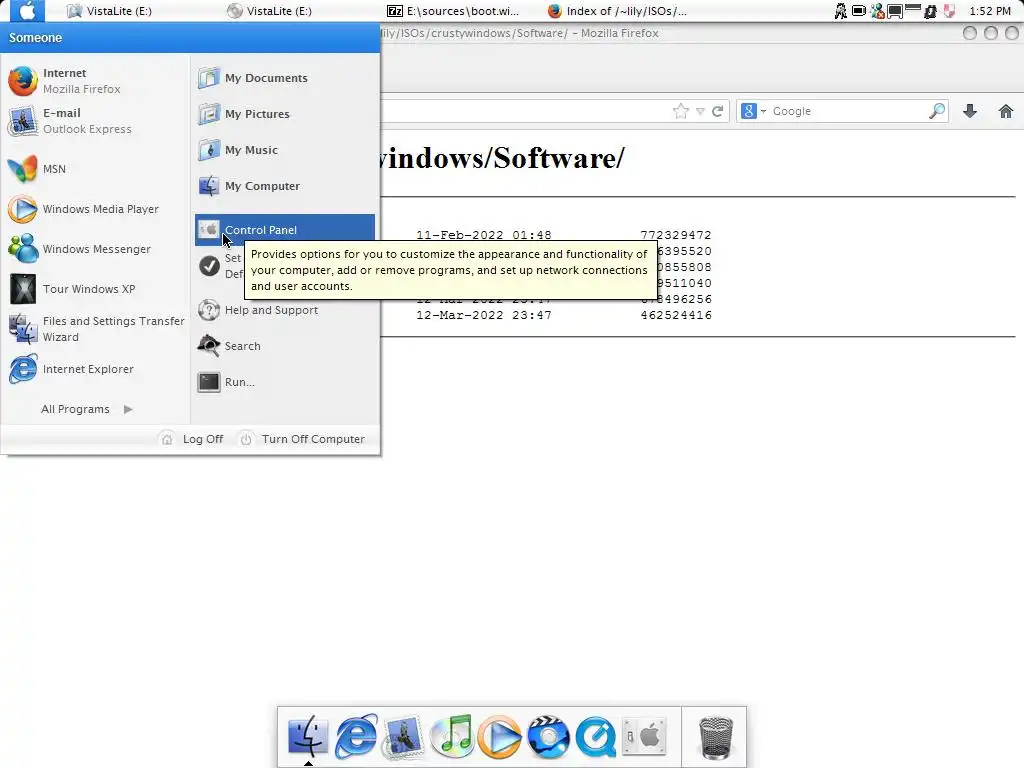
Task: Open Files and Settings Transfer Wizard
Action: [97, 328]
